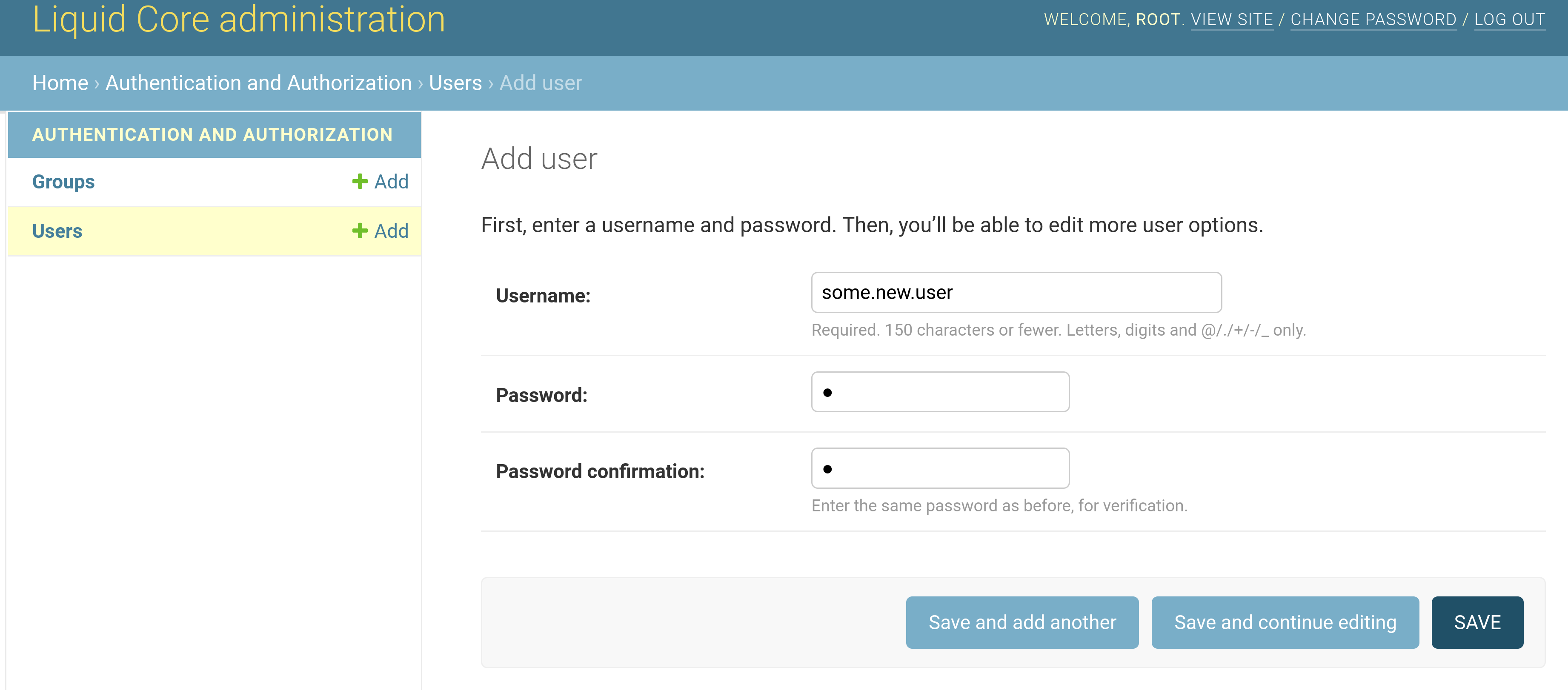Click the green plus icon next to Users
This screenshot has width=1568, height=690.
click(x=360, y=231)
